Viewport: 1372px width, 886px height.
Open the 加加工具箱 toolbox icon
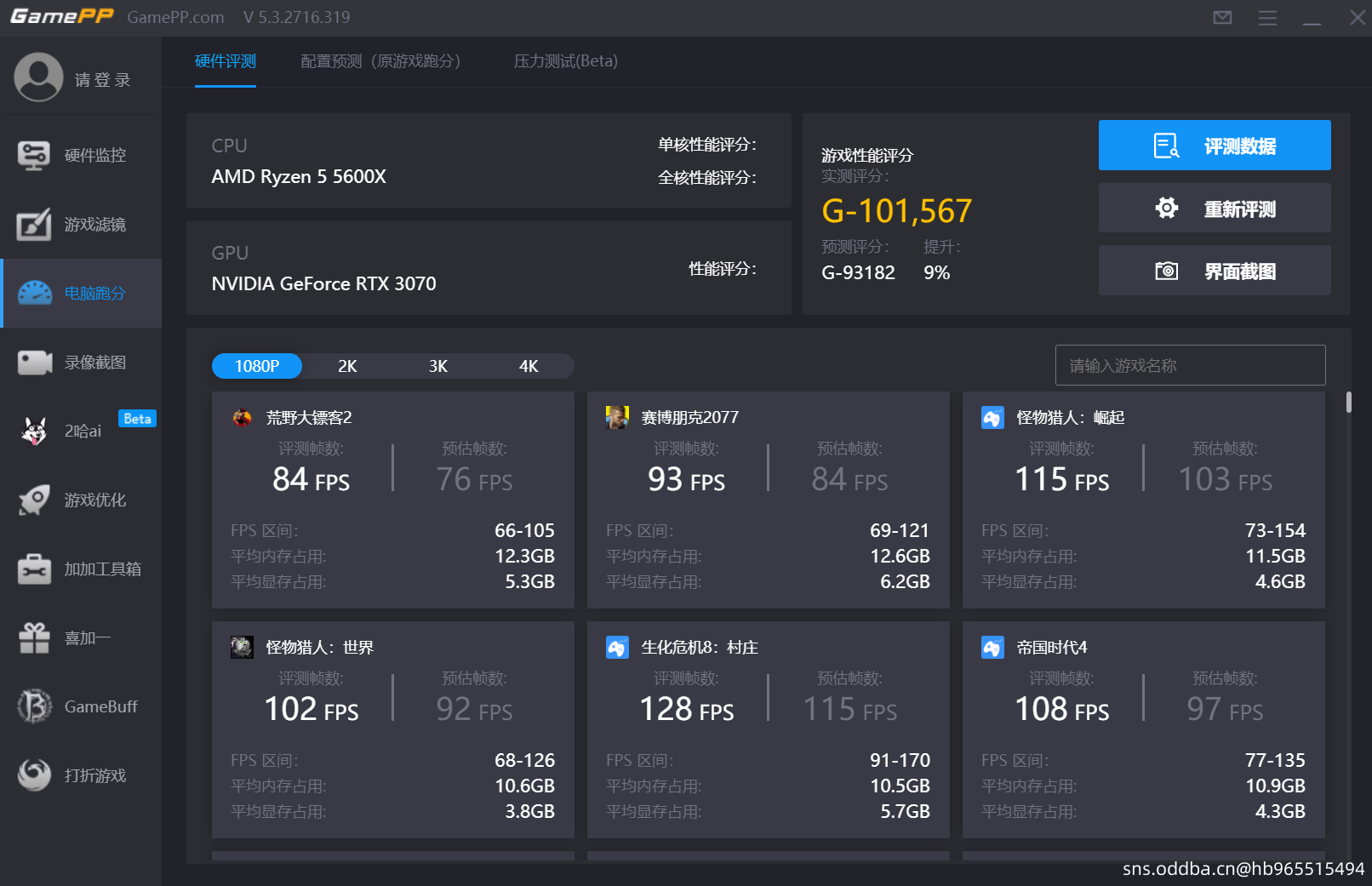[x=34, y=569]
